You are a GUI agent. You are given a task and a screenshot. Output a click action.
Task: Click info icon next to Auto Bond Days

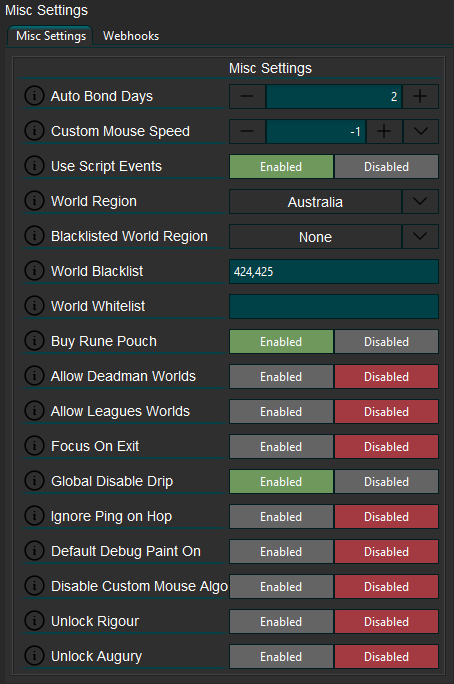pyautogui.click(x=34, y=96)
